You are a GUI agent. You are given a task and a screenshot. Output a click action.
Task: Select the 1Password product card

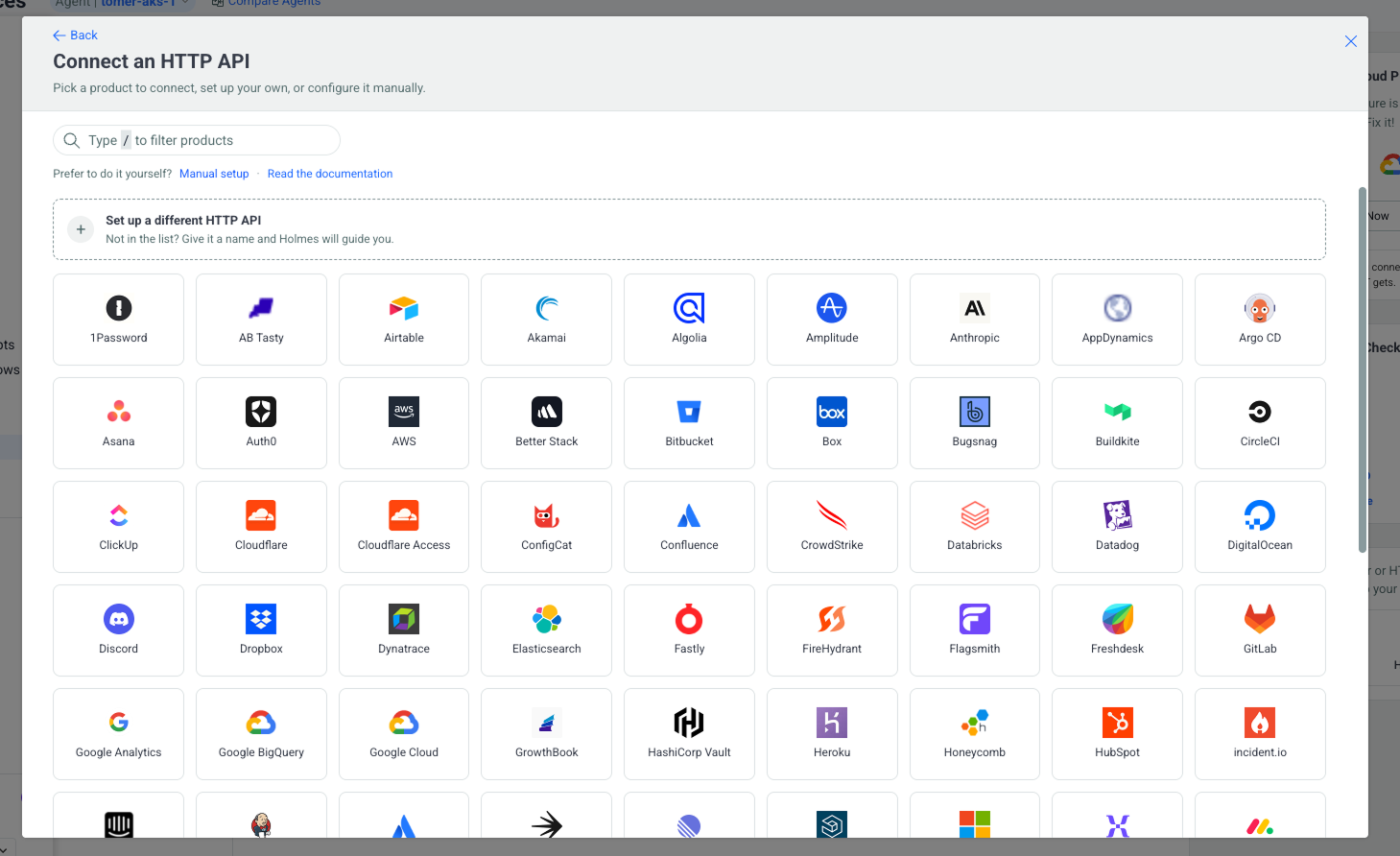pos(118,320)
